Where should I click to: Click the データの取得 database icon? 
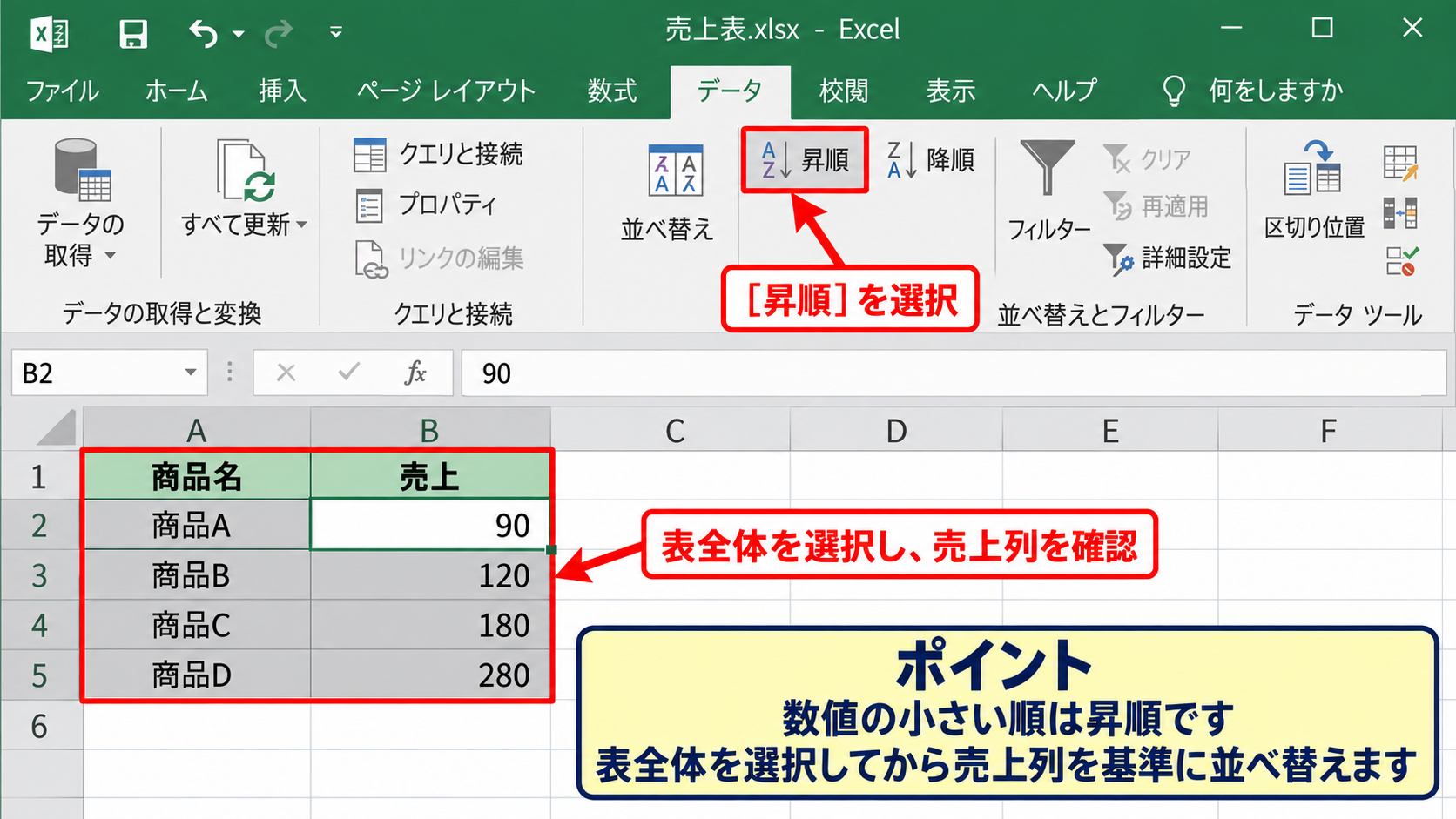coord(81,169)
